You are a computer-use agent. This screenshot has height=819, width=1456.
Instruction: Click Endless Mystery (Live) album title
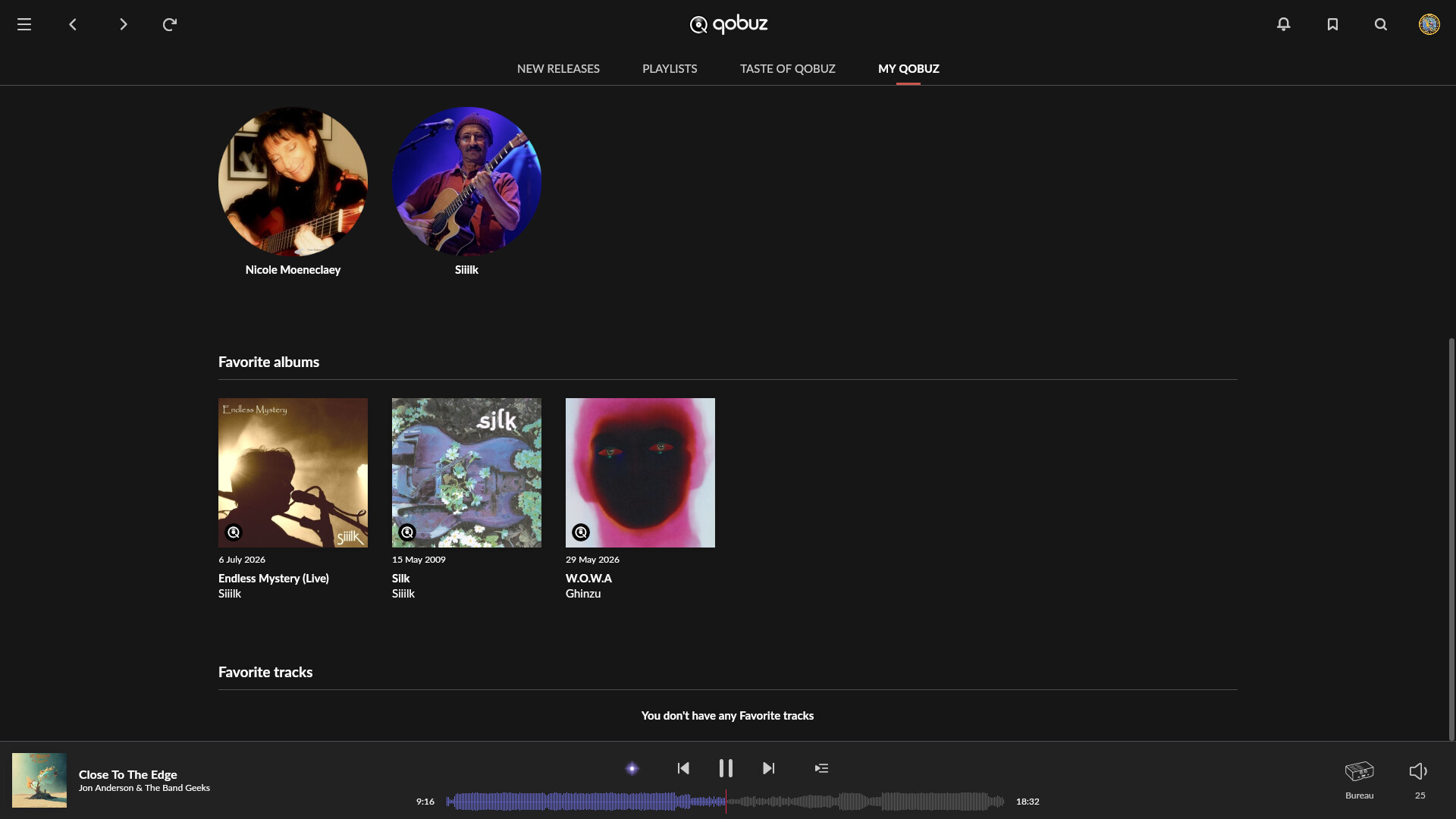pyautogui.click(x=274, y=578)
